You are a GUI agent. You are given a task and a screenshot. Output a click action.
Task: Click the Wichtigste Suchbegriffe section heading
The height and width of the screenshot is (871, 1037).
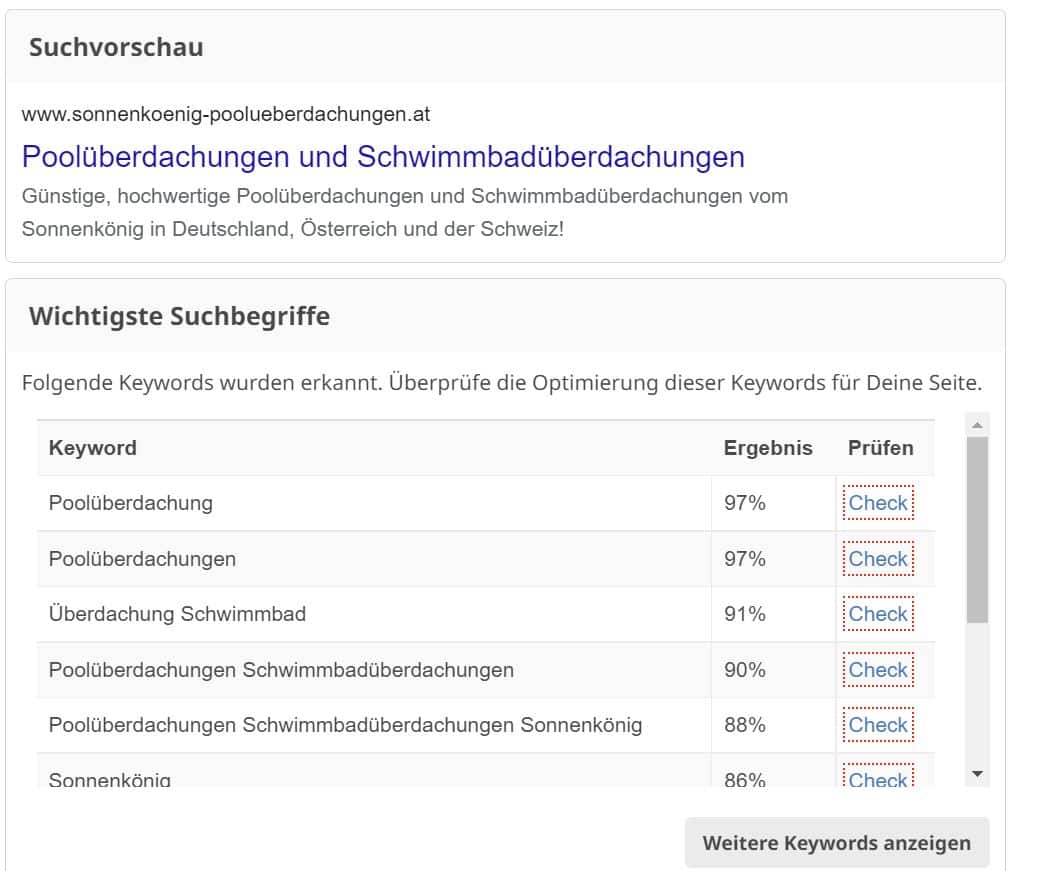tap(179, 316)
